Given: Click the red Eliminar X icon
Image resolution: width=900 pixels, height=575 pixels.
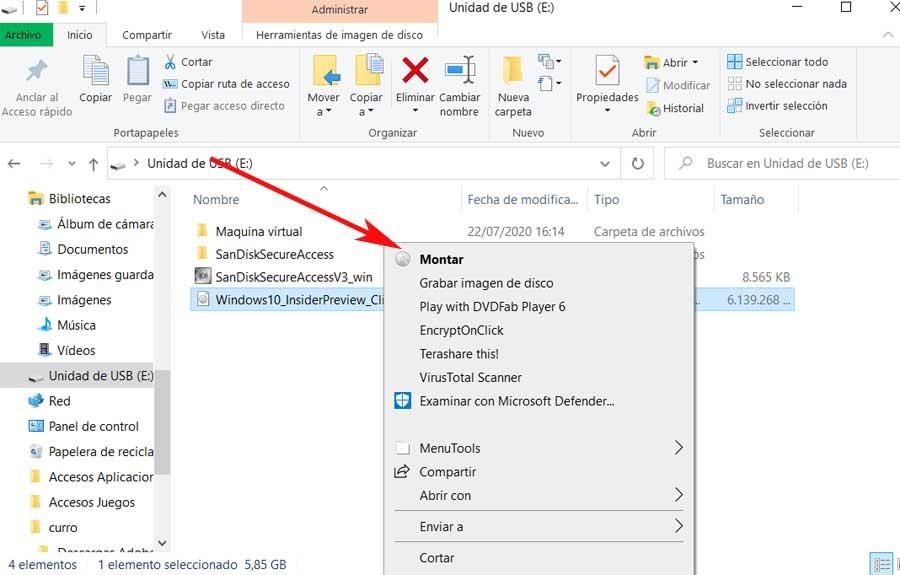Looking at the screenshot, I should click(x=415, y=71).
